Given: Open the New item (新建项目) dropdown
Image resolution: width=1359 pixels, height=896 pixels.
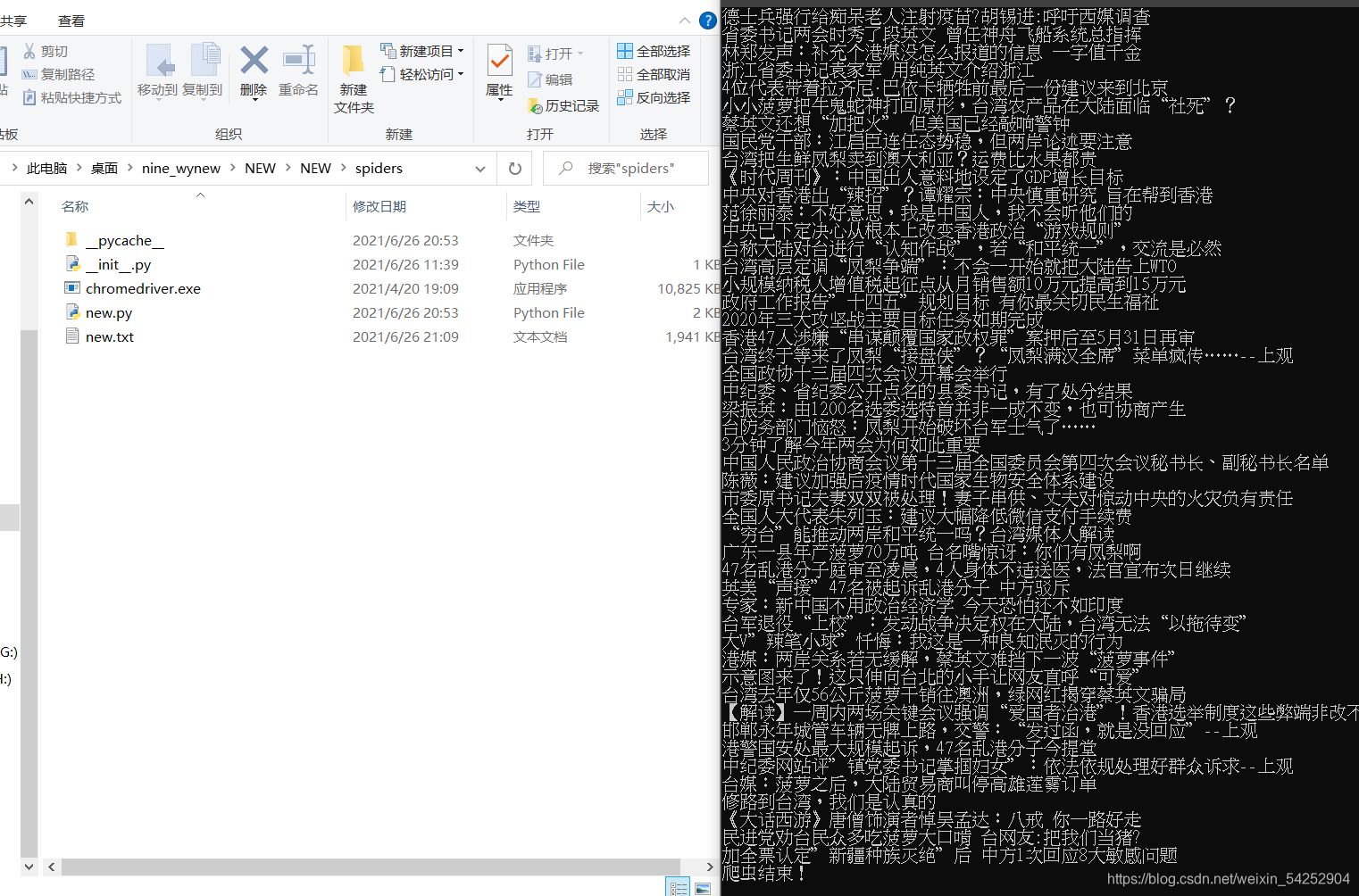Looking at the screenshot, I should coord(421,51).
